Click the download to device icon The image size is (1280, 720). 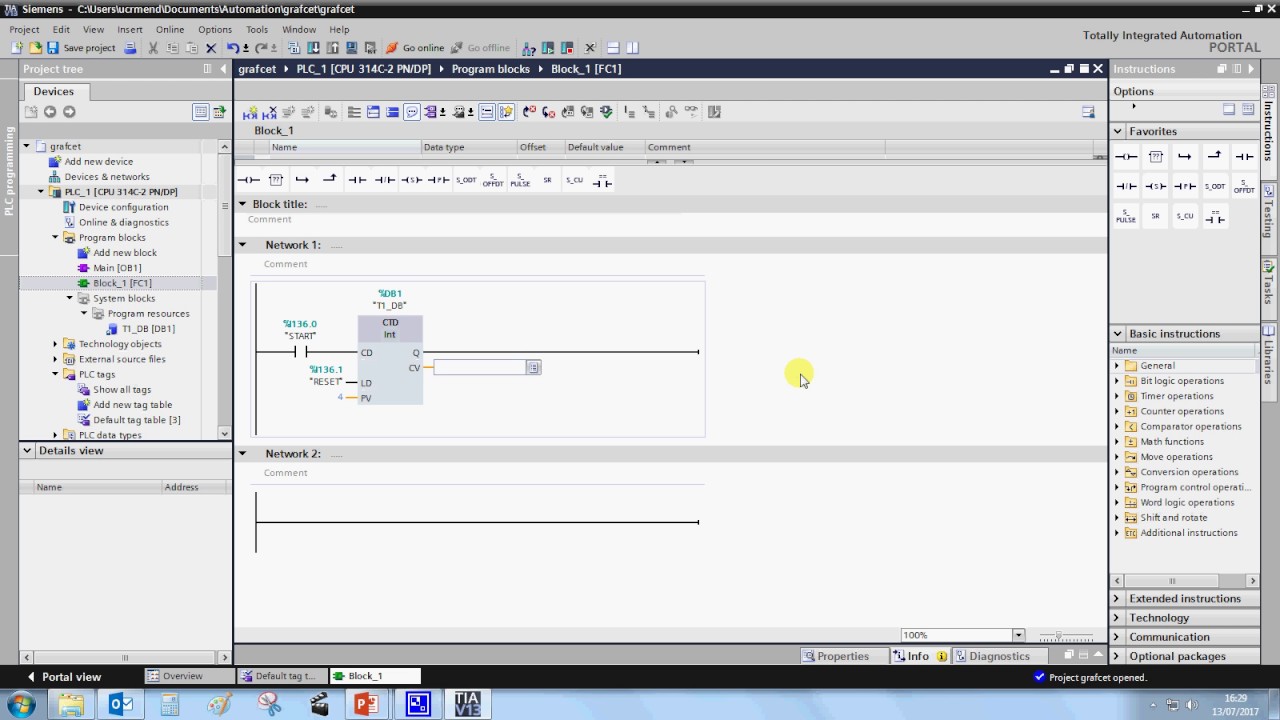tap(313, 48)
